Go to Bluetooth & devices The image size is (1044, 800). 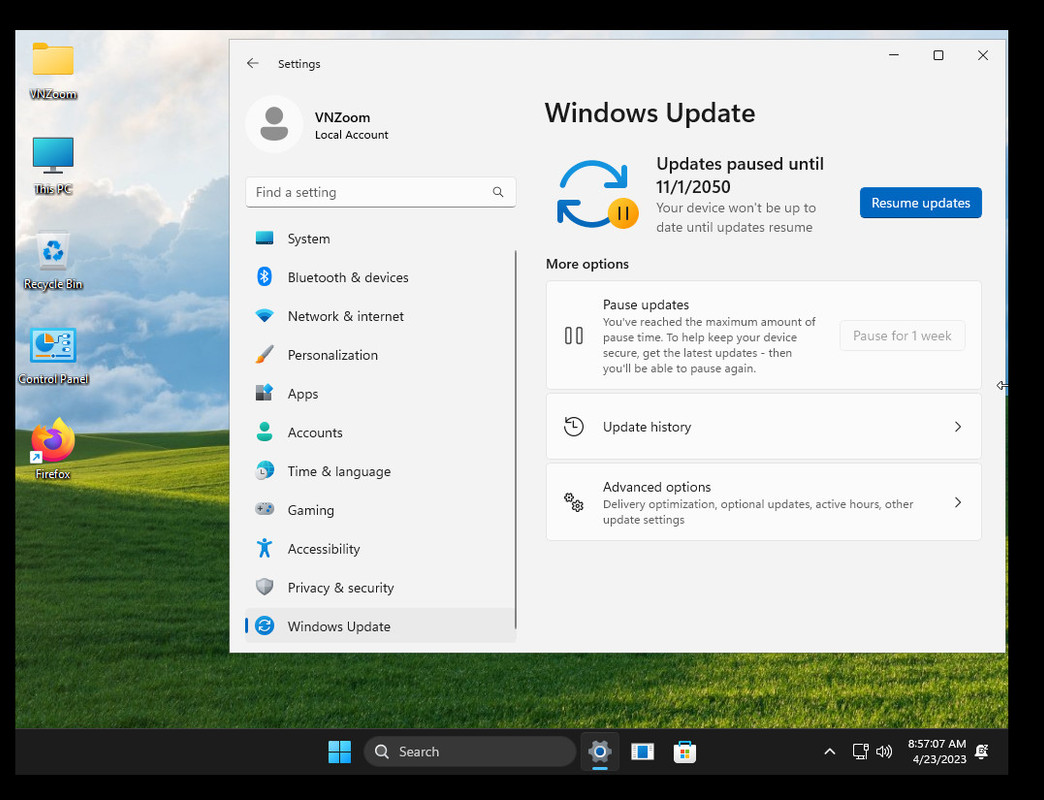(x=380, y=277)
